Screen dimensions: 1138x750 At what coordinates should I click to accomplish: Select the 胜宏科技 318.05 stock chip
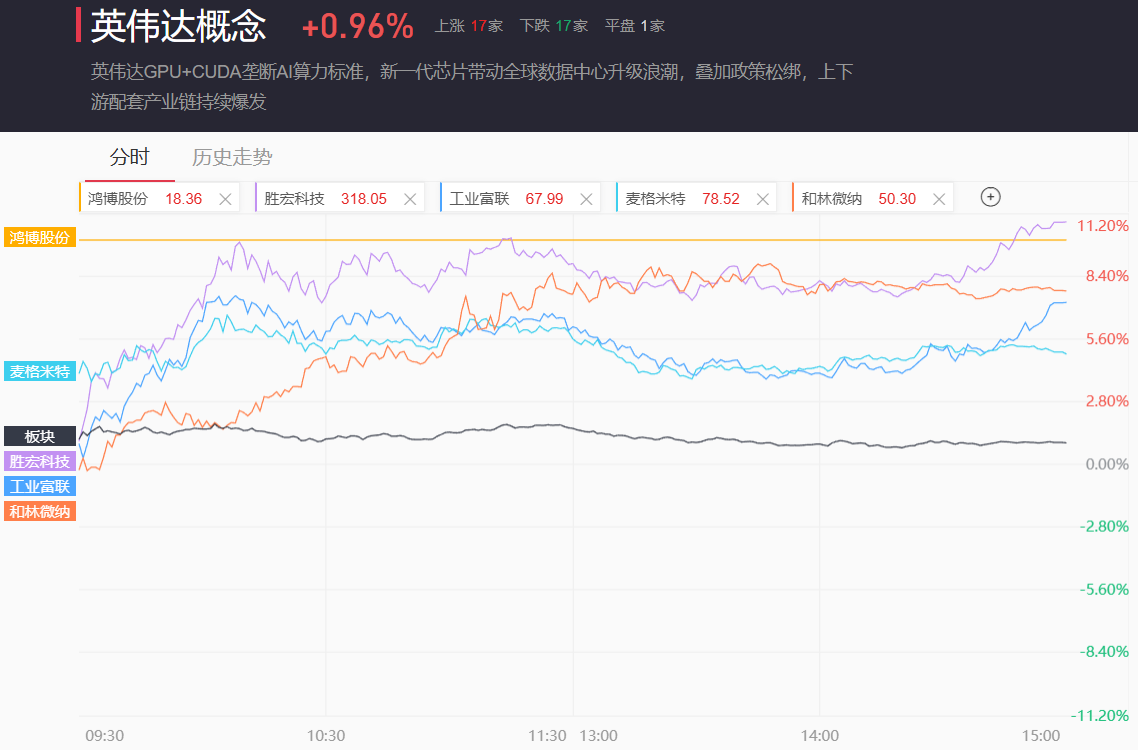coord(325,199)
